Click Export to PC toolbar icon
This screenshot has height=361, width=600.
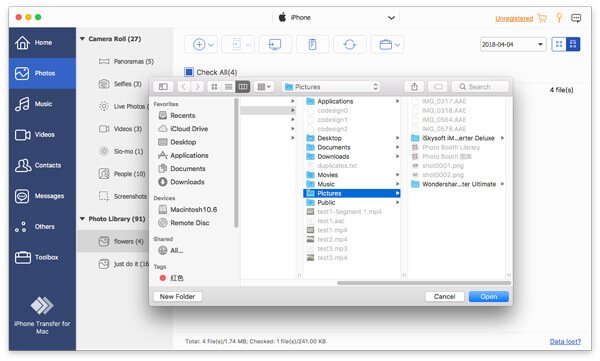(275, 44)
